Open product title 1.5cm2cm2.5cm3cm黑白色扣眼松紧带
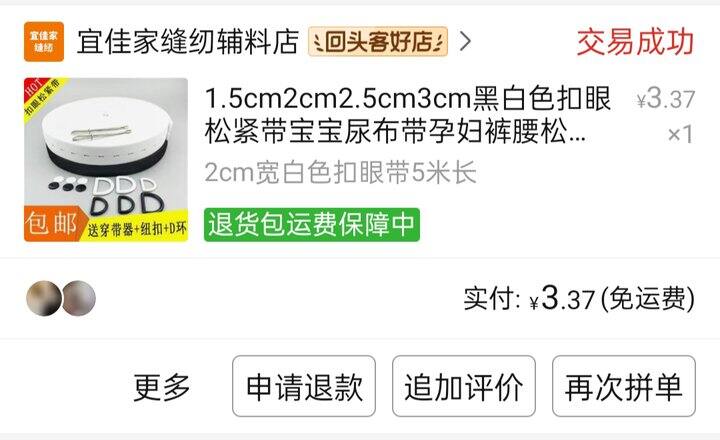The height and width of the screenshot is (440, 720). tap(407, 115)
